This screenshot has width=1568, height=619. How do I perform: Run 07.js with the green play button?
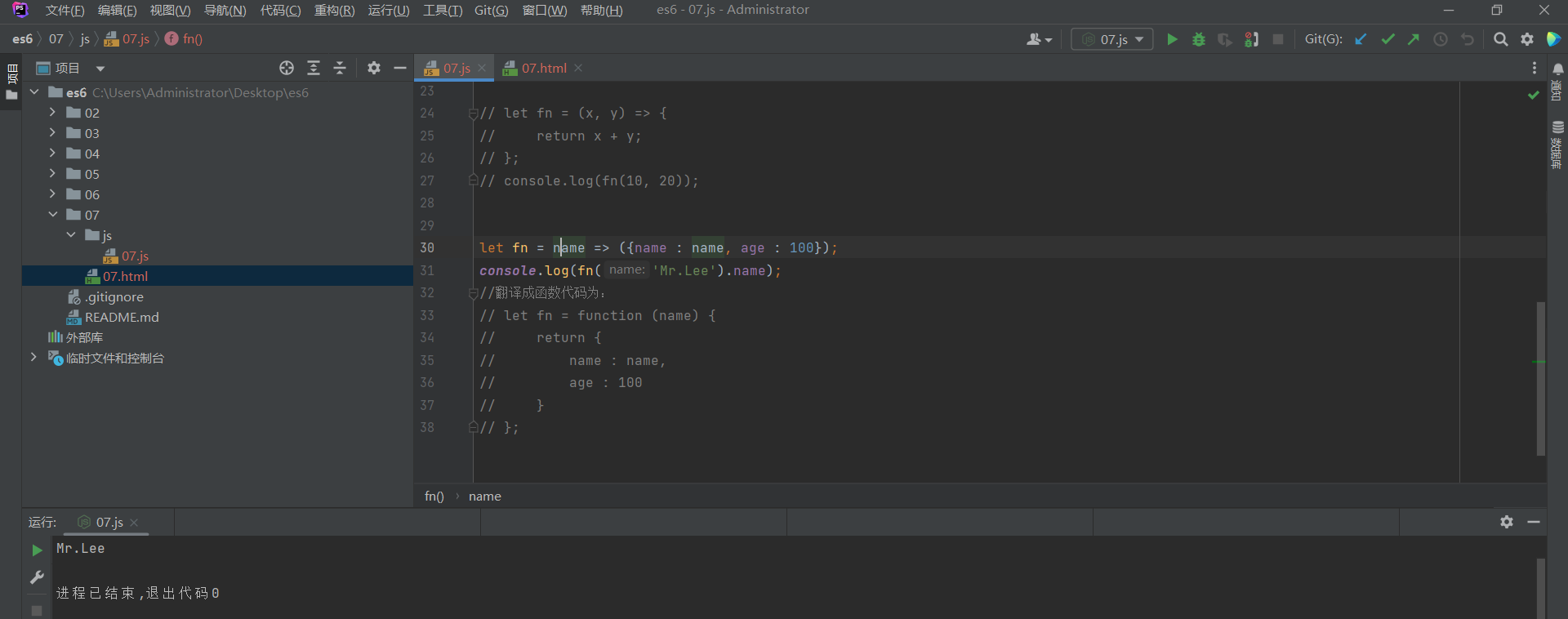[1172, 39]
